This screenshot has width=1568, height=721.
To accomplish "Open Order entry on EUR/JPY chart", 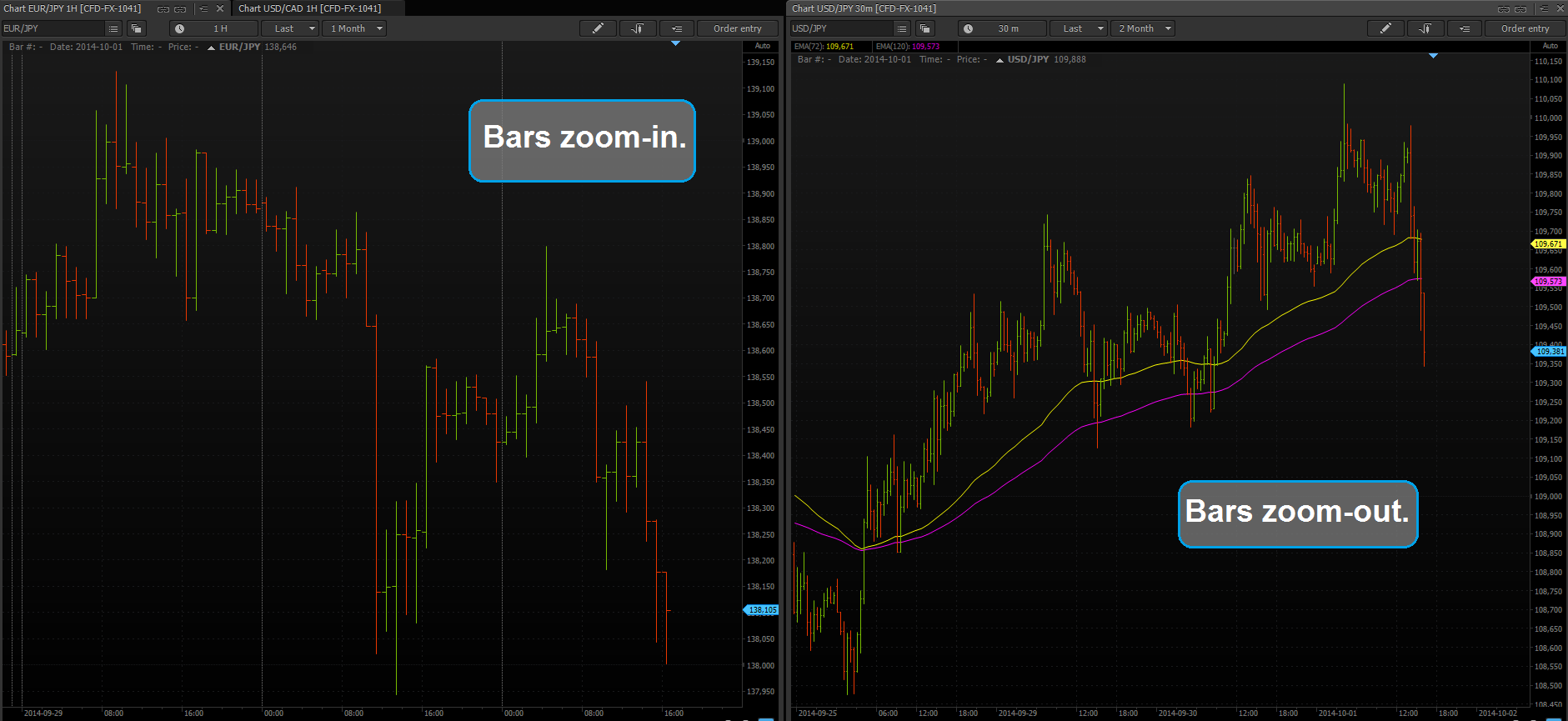I will click(x=737, y=28).
